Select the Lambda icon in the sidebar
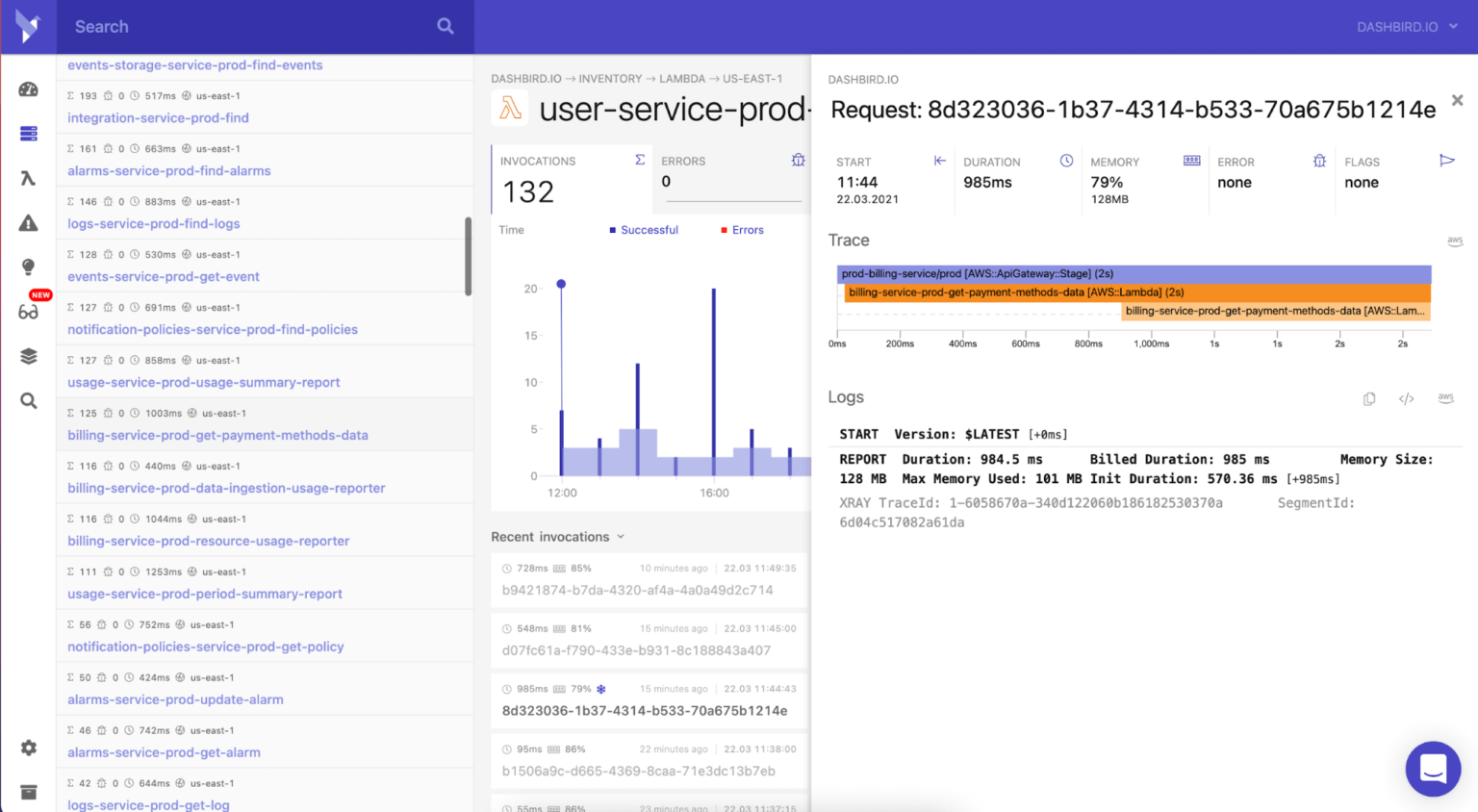Image resolution: width=1478 pixels, height=812 pixels. coord(28,178)
